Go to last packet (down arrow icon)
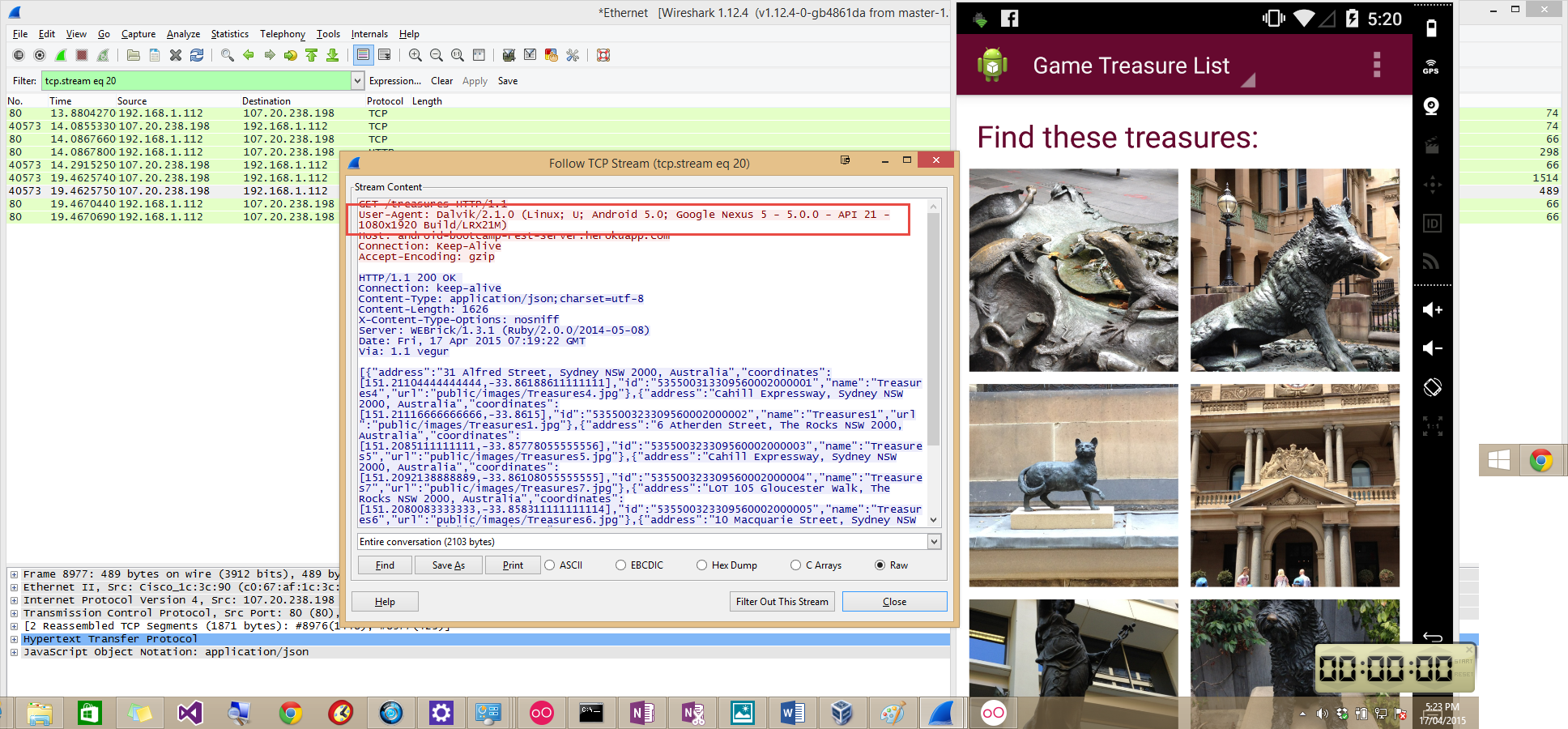 (333, 55)
